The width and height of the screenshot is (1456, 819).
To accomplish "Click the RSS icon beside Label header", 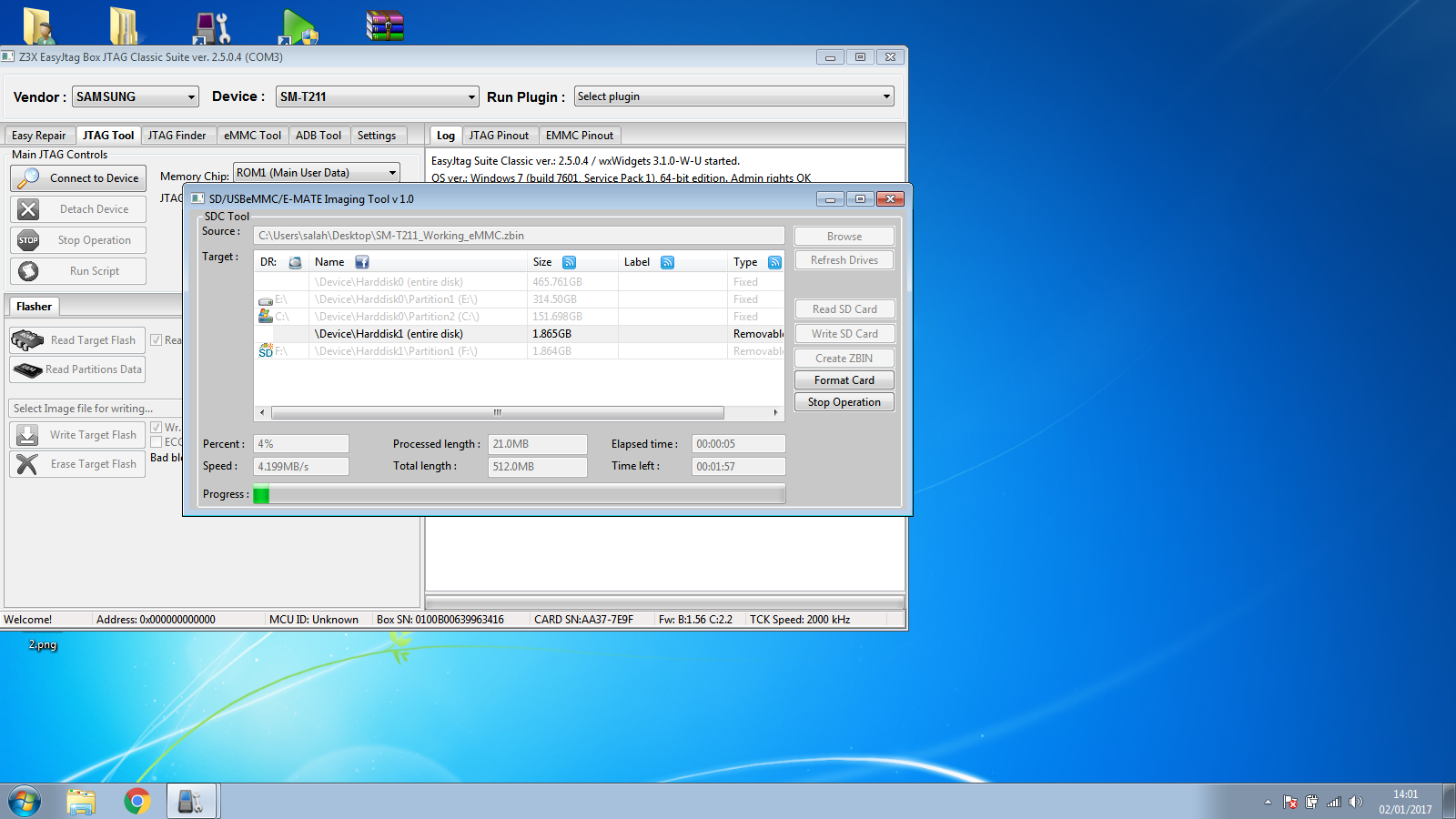I will [668, 262].
